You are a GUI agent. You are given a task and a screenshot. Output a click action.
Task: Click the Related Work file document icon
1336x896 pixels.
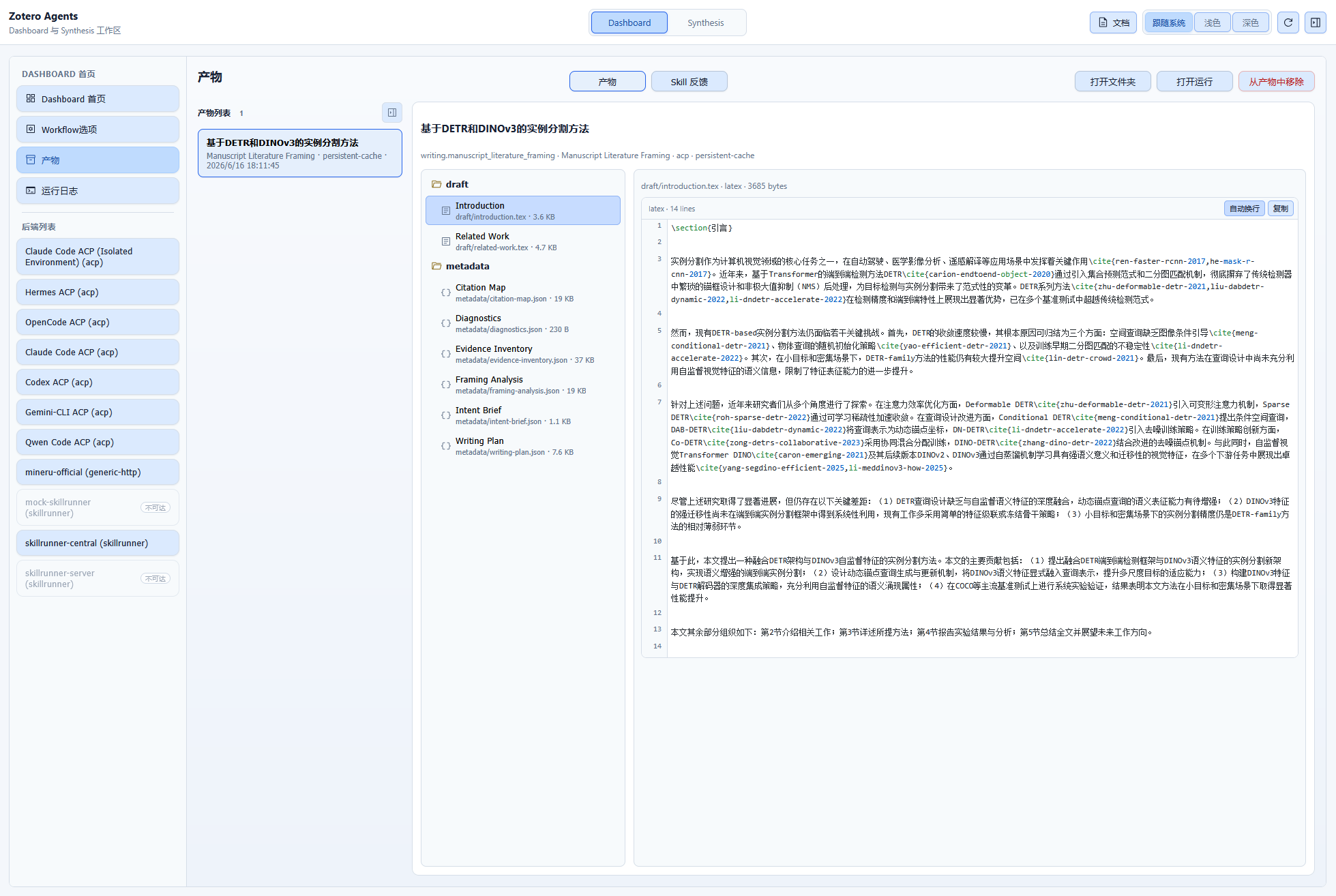pyautogui.click(x=445, y=241)
